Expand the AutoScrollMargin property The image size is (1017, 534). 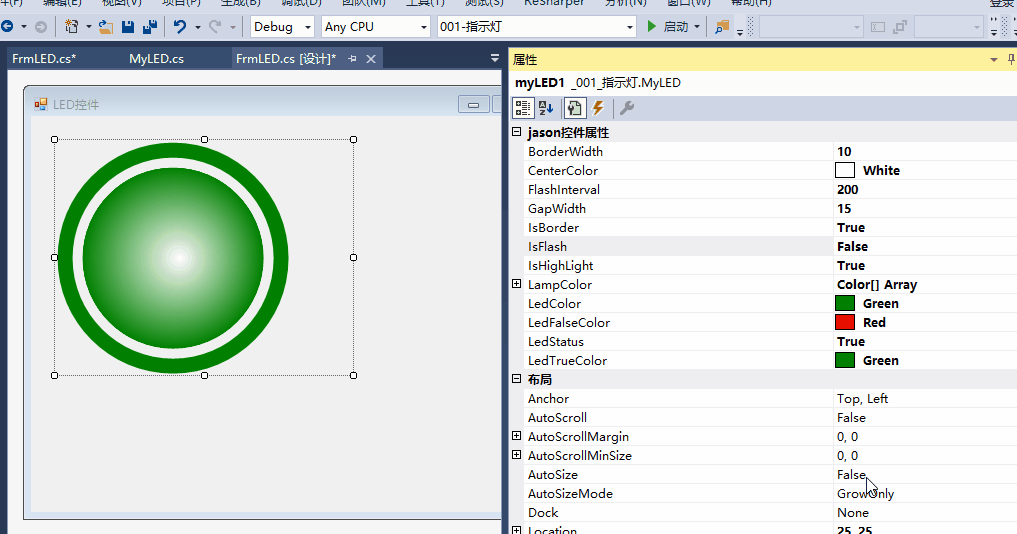pyautogui.click(x=517, y=435)
